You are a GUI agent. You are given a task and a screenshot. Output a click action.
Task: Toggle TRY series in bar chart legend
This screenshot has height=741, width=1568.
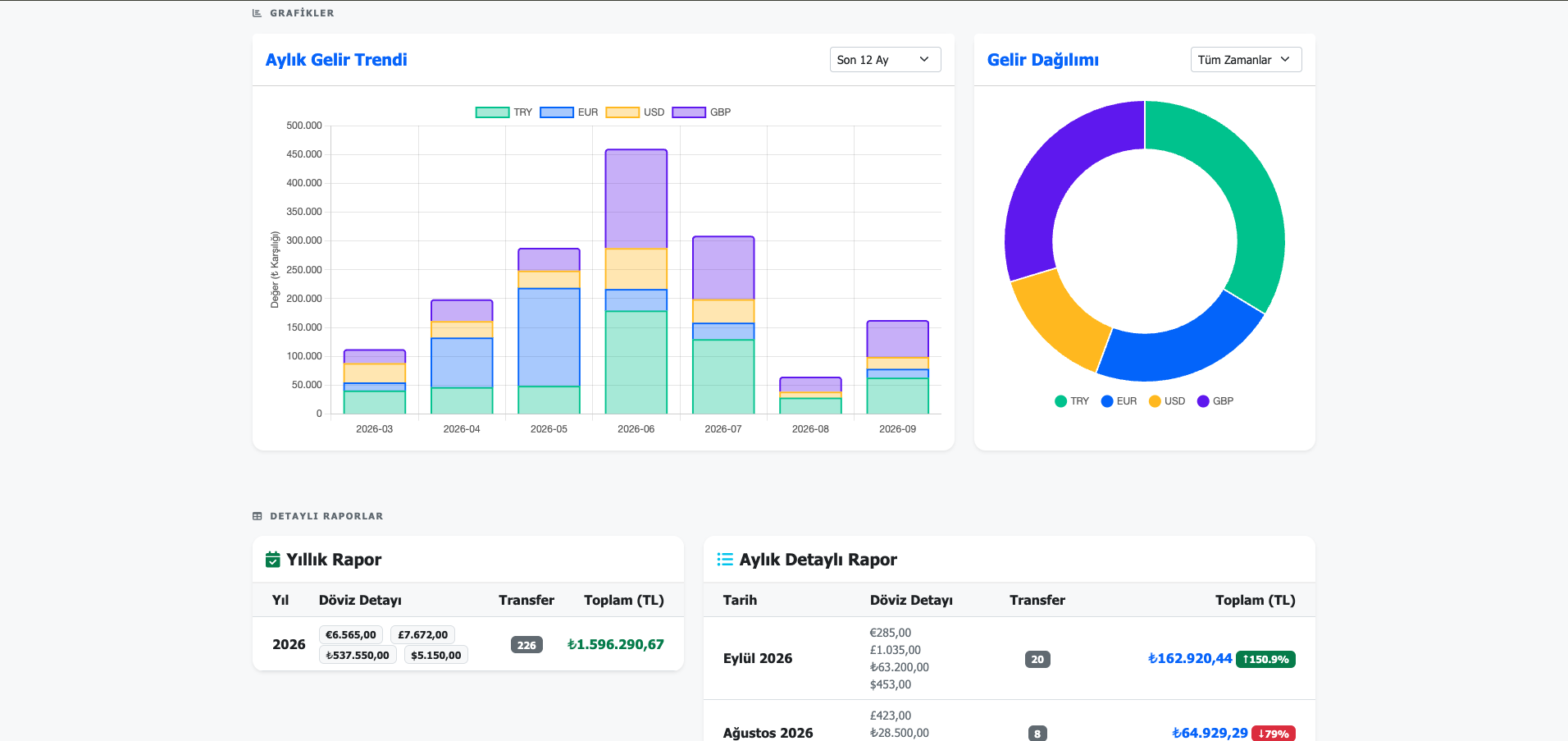[504, 112]
